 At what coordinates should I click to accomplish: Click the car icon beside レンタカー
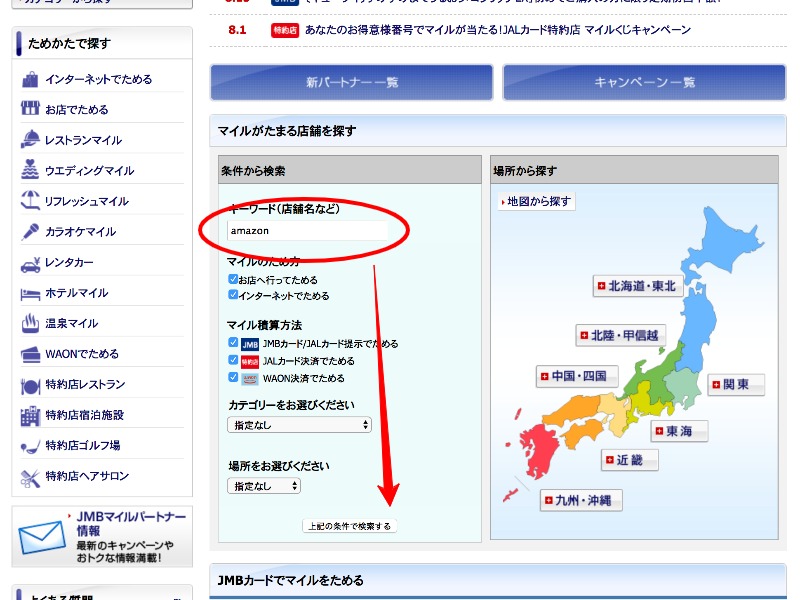(30, 264)
